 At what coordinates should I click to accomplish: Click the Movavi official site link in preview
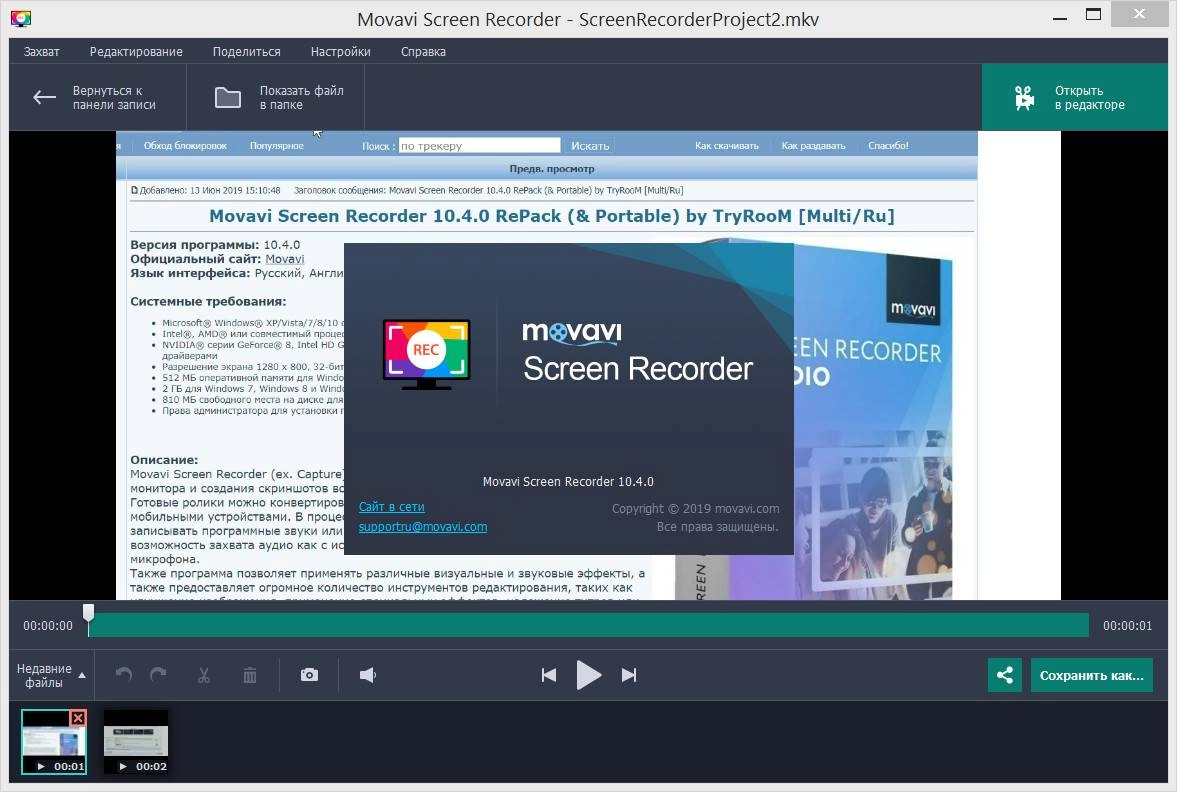[284, 259]
